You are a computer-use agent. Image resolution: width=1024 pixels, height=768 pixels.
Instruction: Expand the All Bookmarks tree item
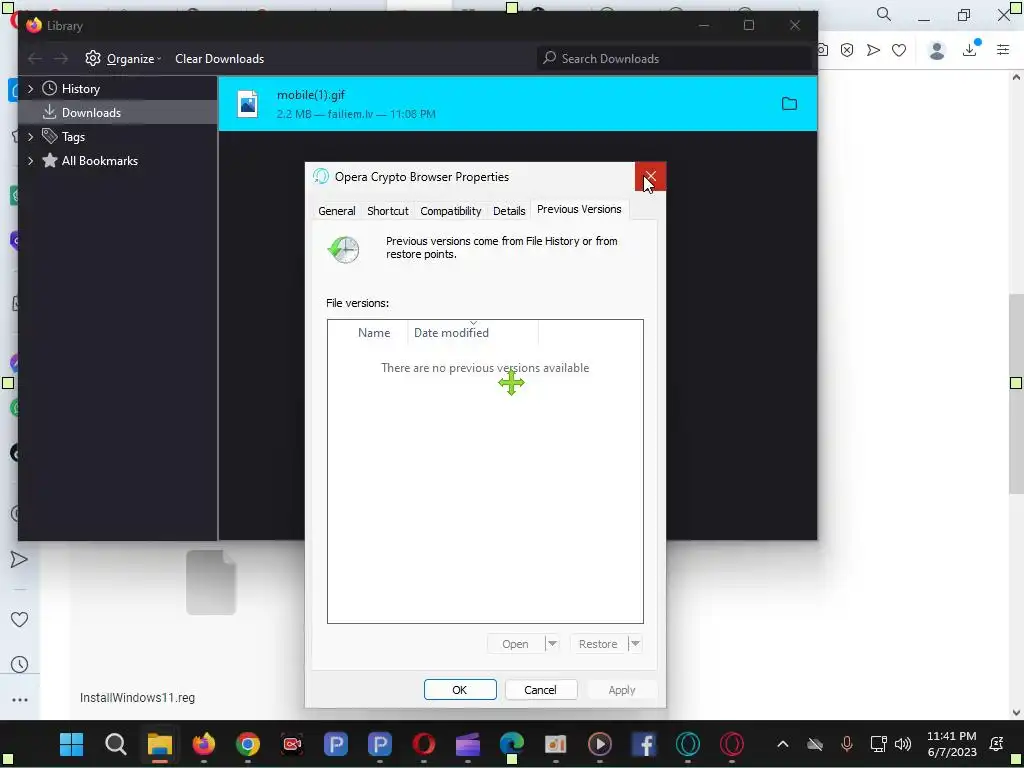(x=30, y=161)
